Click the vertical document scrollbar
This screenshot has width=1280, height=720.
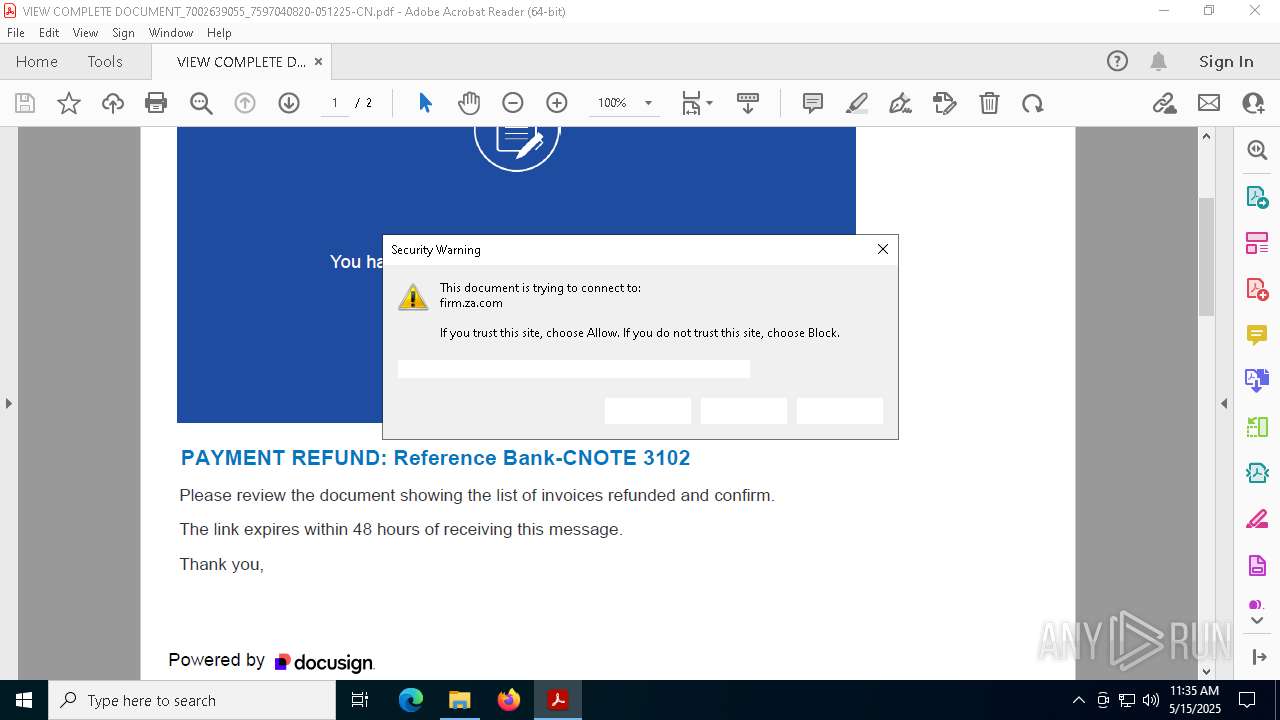pyautogui.click(x=1206, y=258)
